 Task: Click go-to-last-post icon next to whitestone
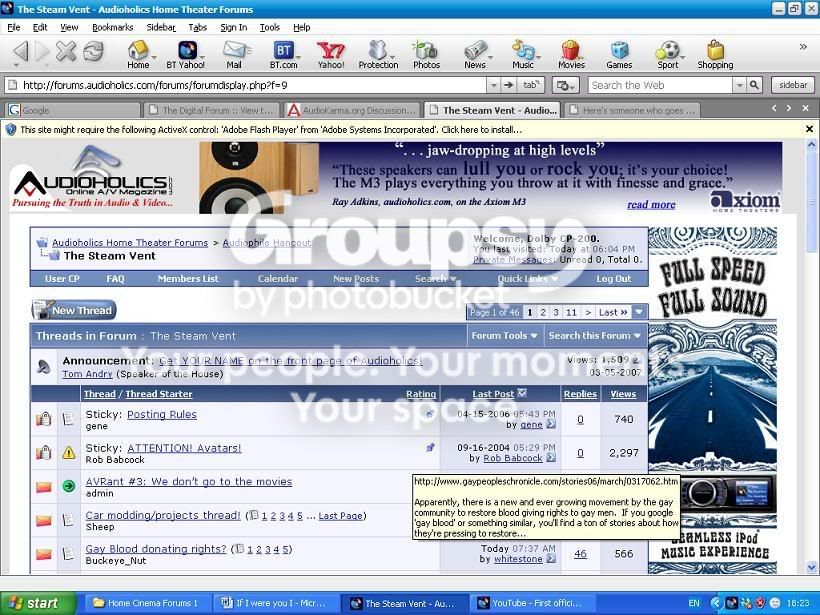pyautogui.click(x=551, y=559)
